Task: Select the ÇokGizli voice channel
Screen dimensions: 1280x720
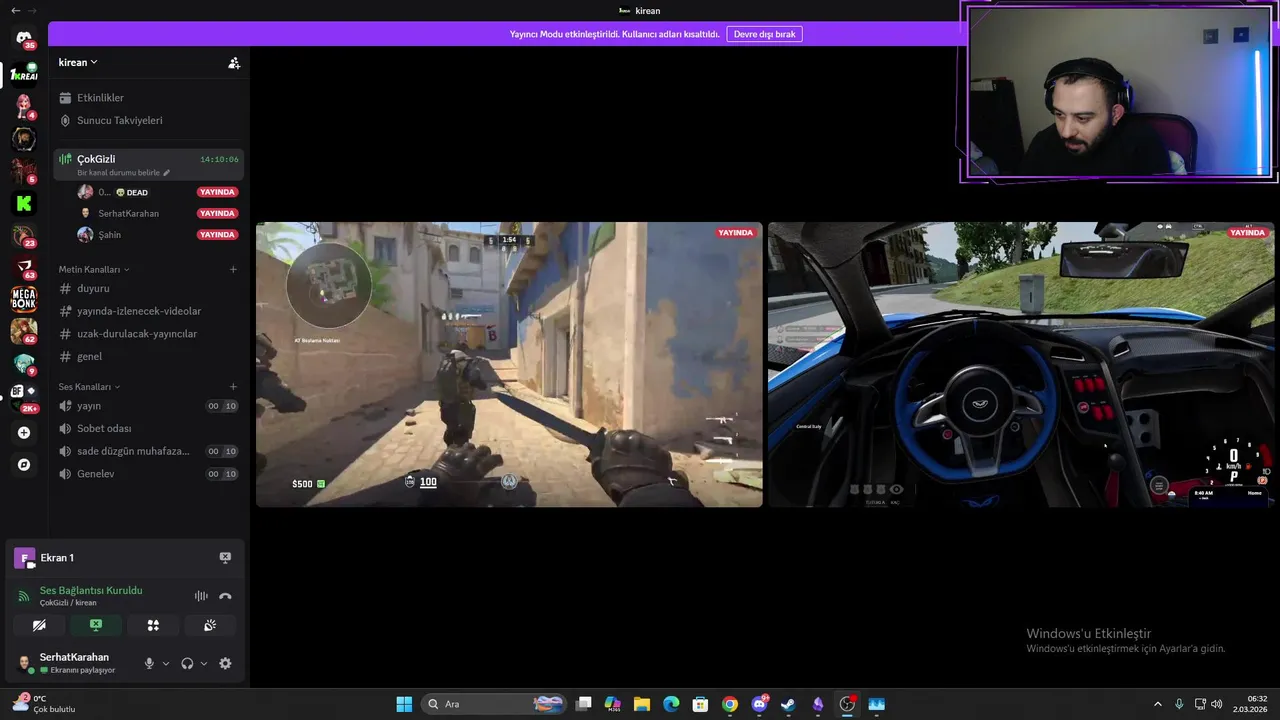Action: pos(148,164)
